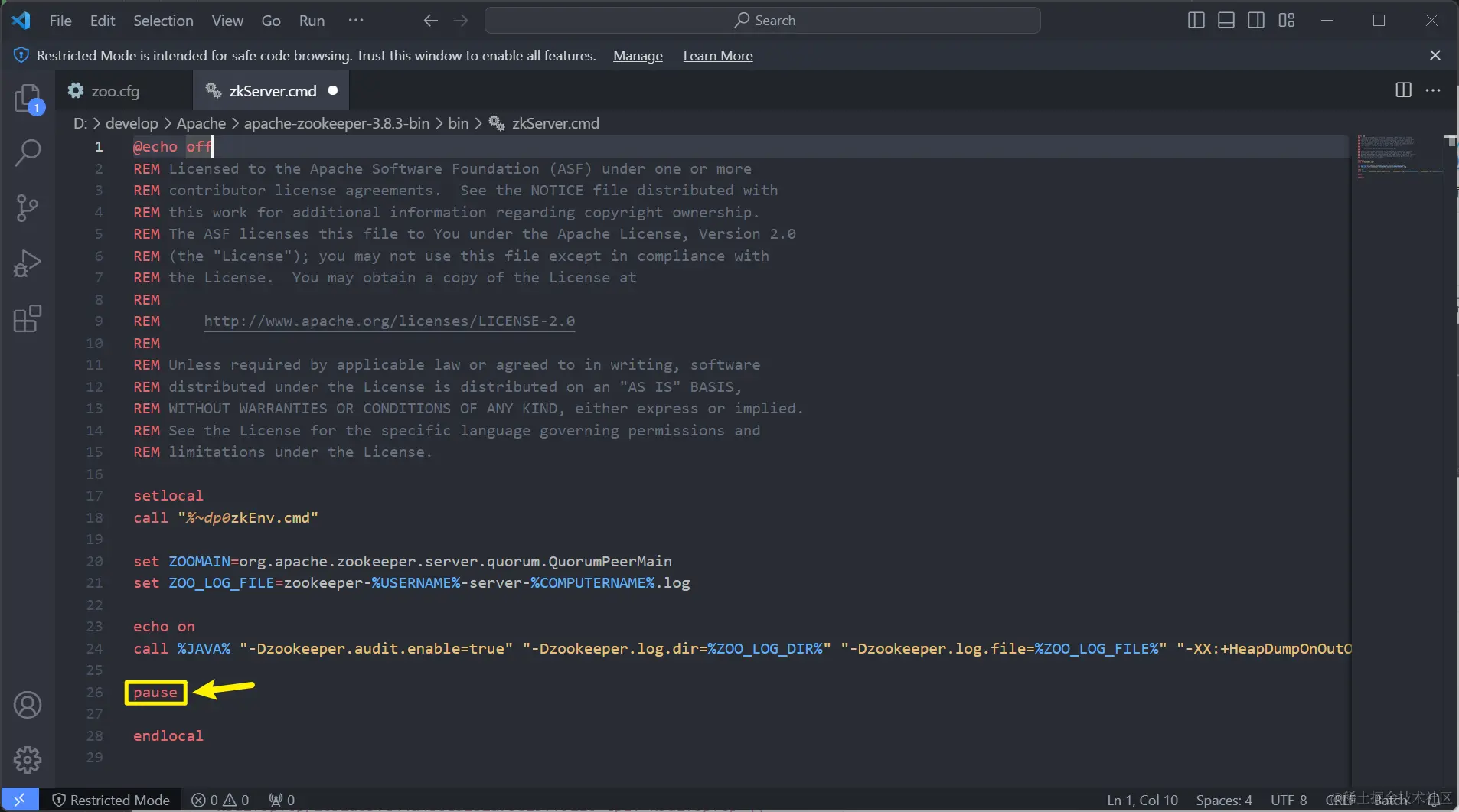Change language mode from Batch
The width and height of the screenshot is (1459, 812).
click(1391, 800)
